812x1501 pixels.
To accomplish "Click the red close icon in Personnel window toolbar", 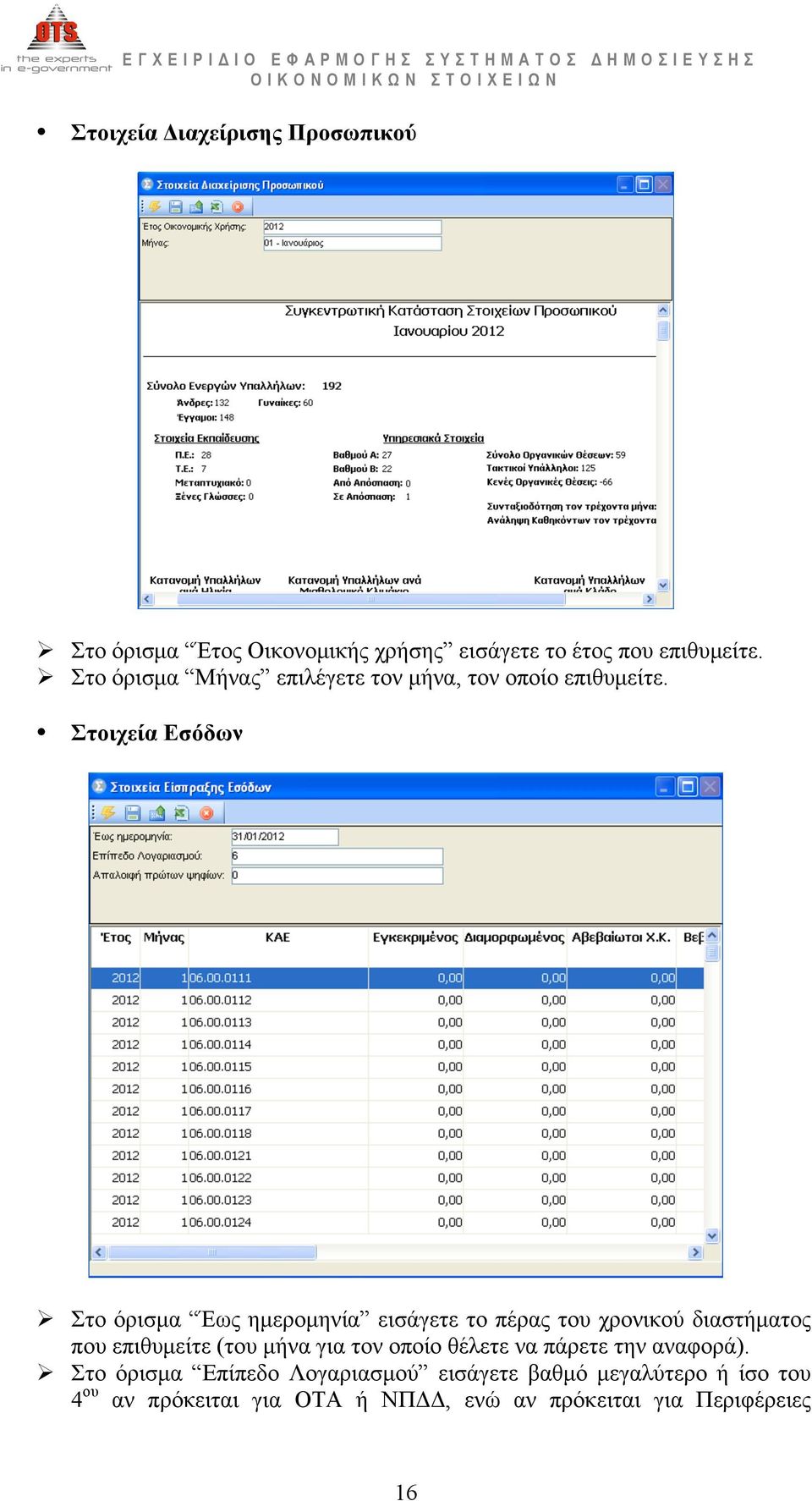I will [x=238, y=206].
